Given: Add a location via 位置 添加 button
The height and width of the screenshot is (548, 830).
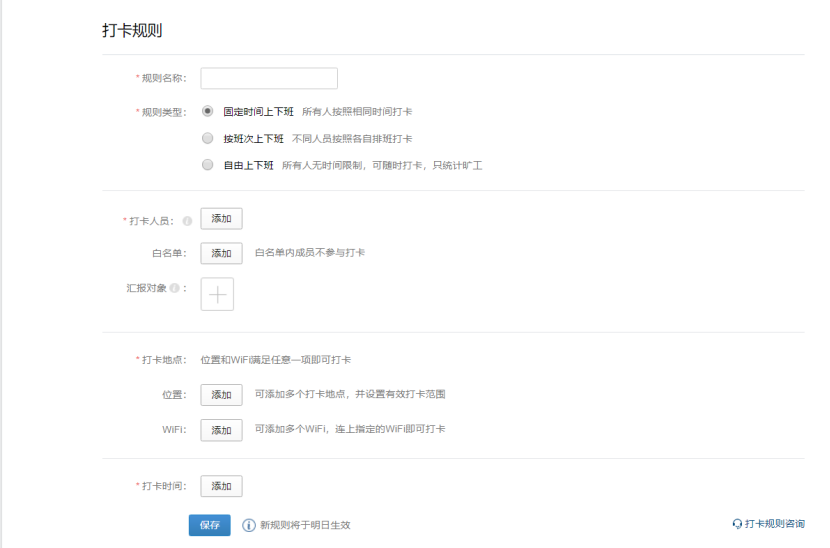Looking at the screenshot, I should 221,395.
